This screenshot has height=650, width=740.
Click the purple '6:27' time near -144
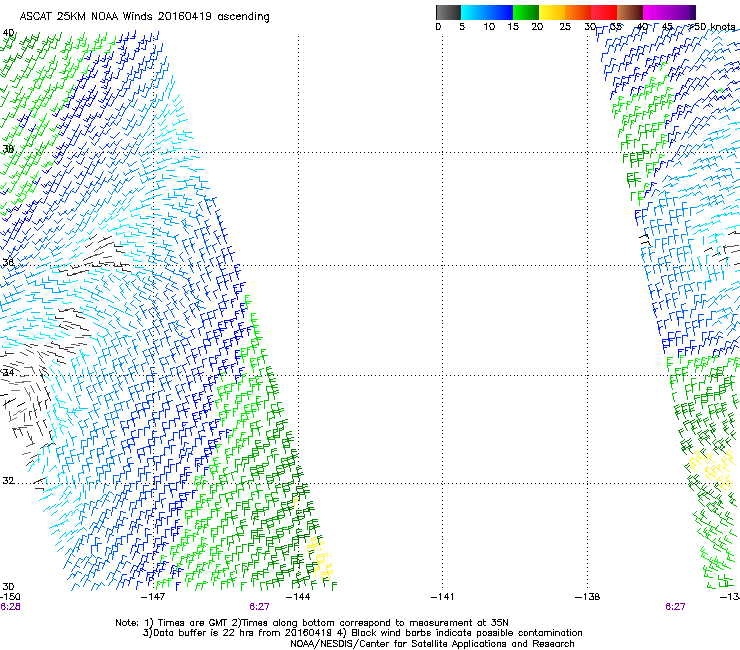point(260,607)
